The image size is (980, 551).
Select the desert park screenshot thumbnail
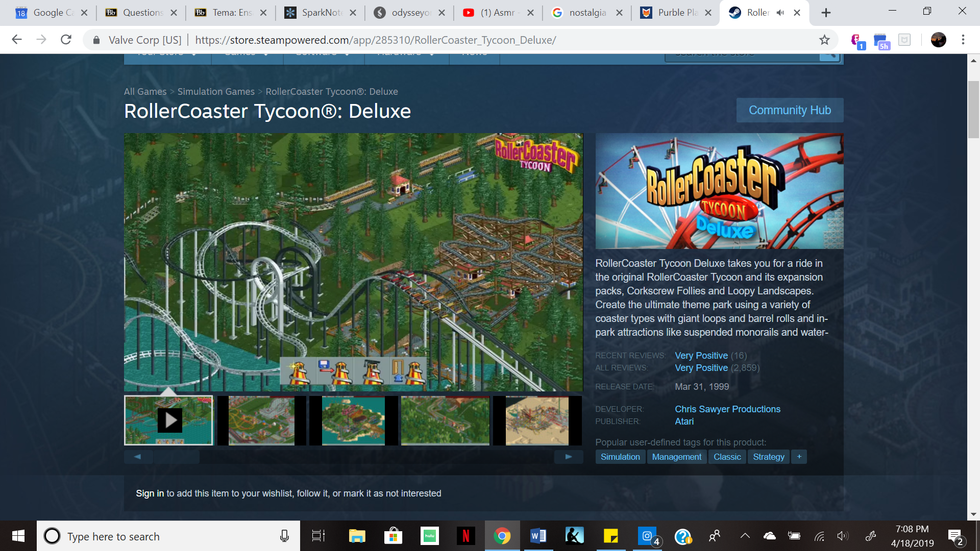point(538,420)
